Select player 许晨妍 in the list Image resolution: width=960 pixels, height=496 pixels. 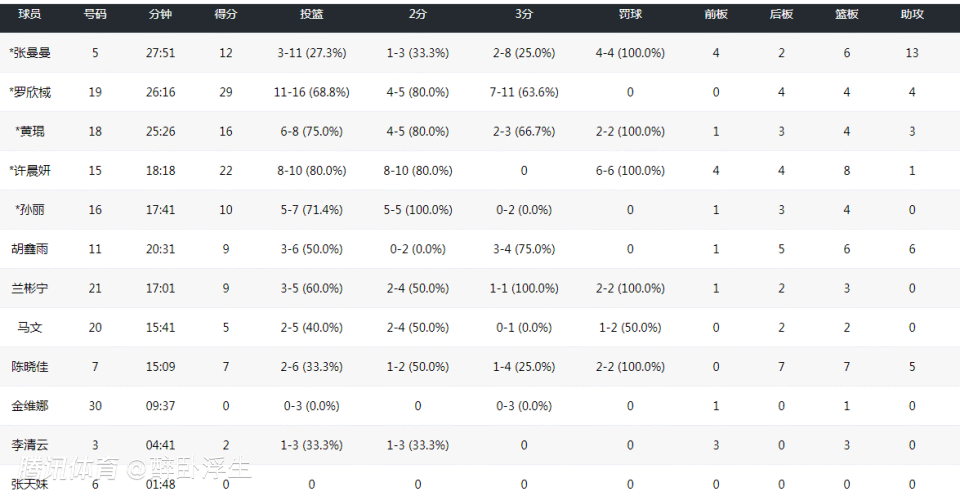[30, 171]
